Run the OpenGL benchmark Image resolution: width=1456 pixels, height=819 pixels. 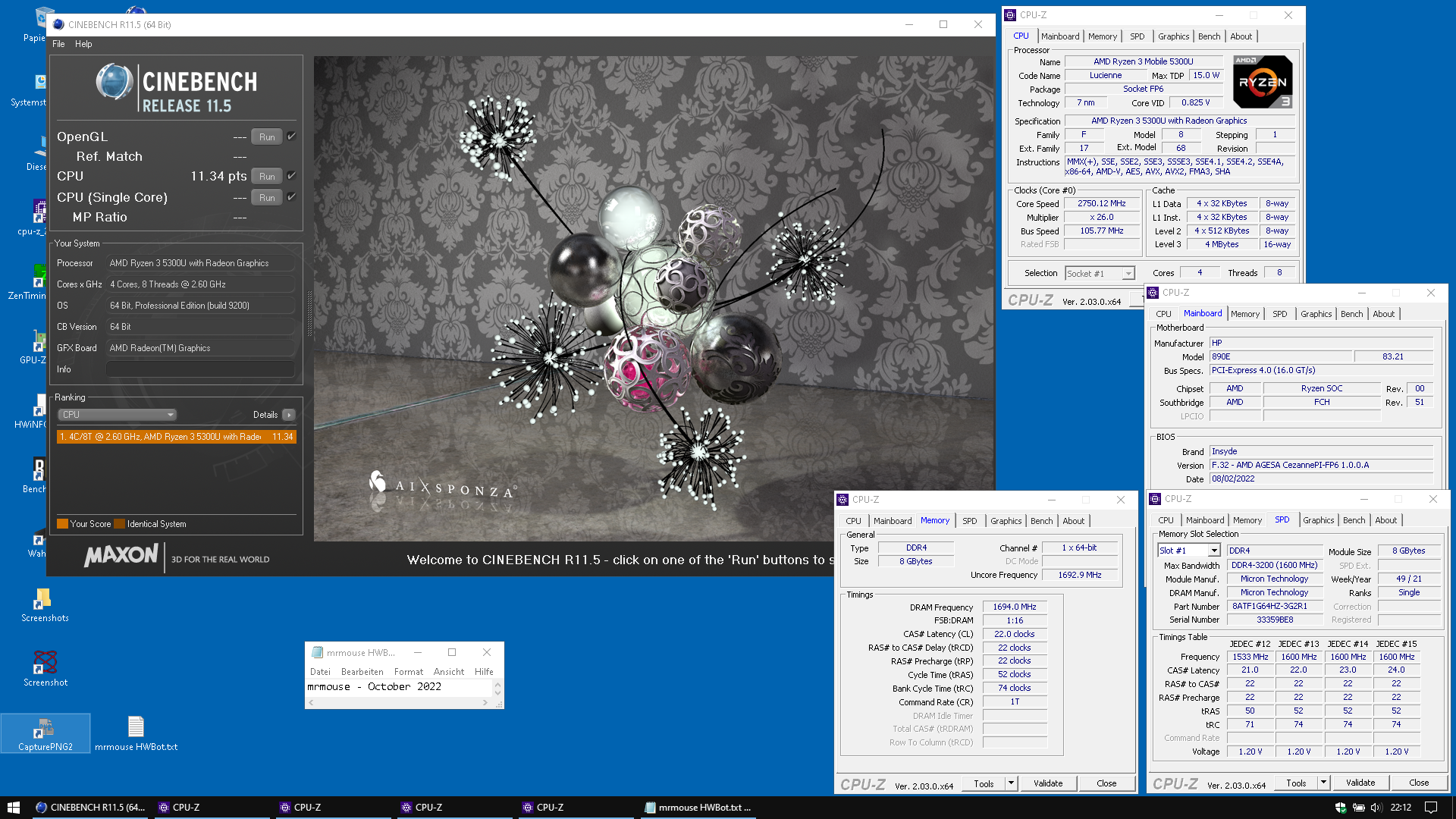click(267, 136)
